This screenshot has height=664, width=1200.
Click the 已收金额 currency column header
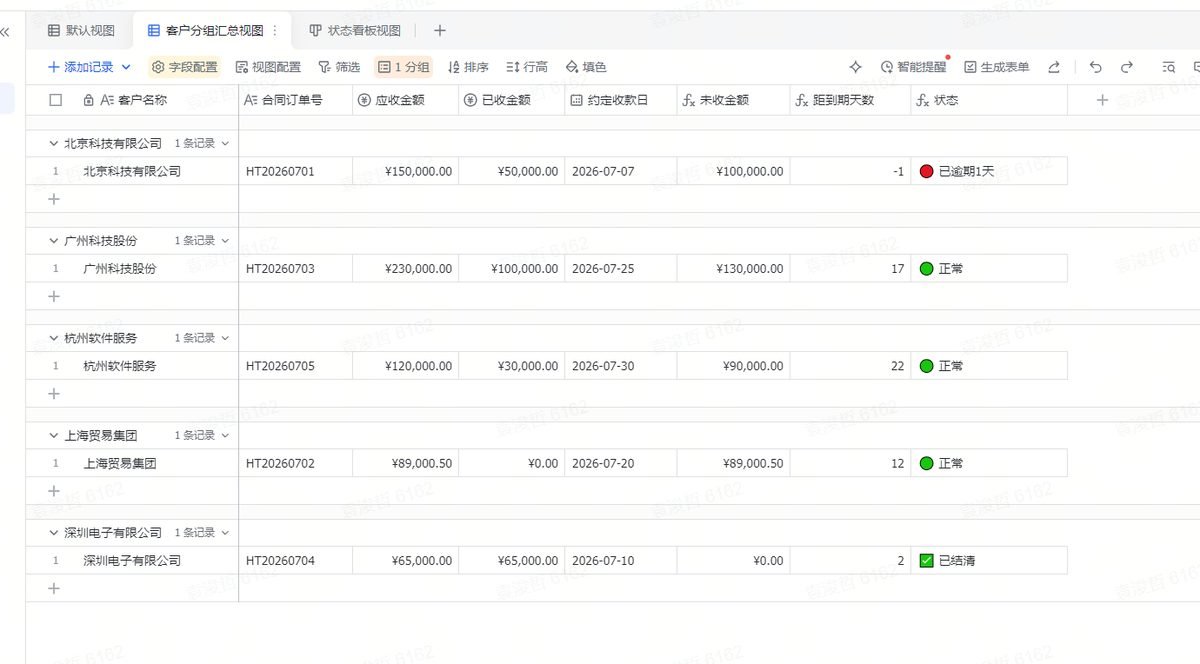coord(512,100)
